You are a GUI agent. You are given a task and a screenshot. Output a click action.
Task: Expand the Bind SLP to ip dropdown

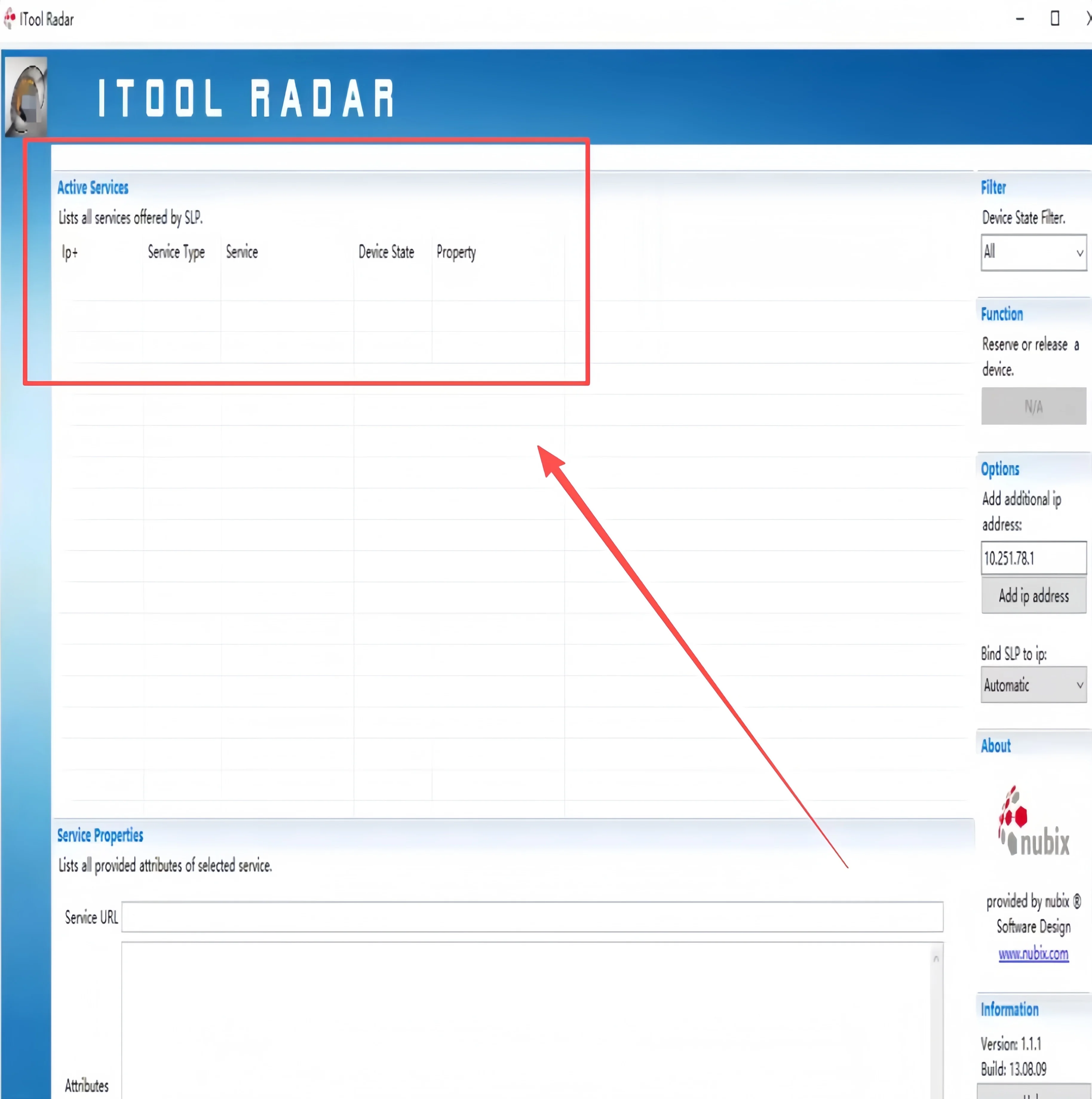1033,685
